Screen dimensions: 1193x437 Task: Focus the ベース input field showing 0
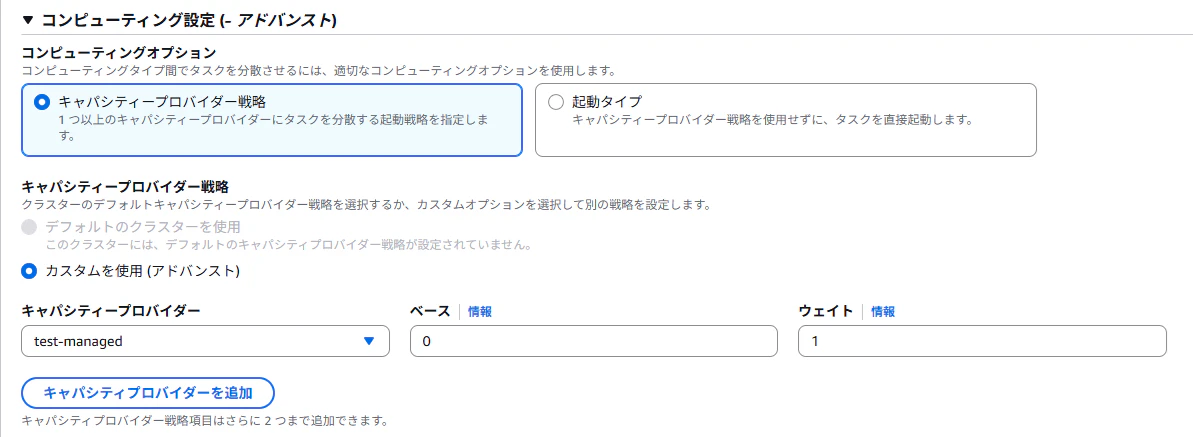pyautogui.click(x=593, y=341)
